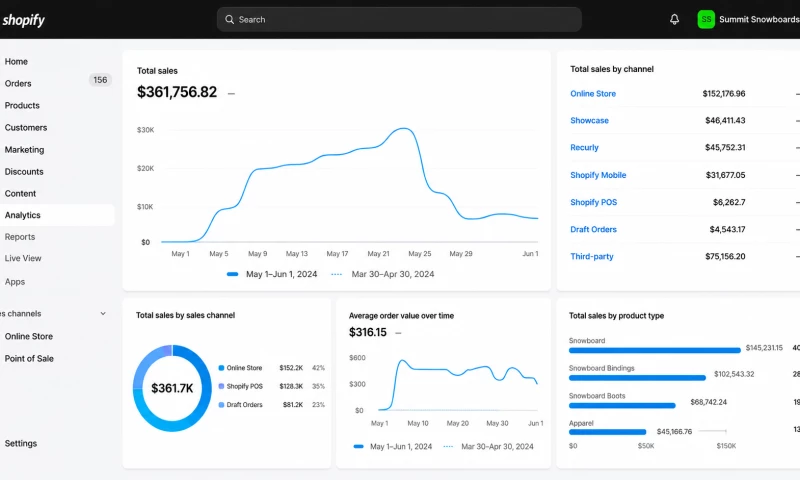Viewport: 800px width, 480px height.
Task: Select Analytics in the sidebar
Action: coord(57,215)
